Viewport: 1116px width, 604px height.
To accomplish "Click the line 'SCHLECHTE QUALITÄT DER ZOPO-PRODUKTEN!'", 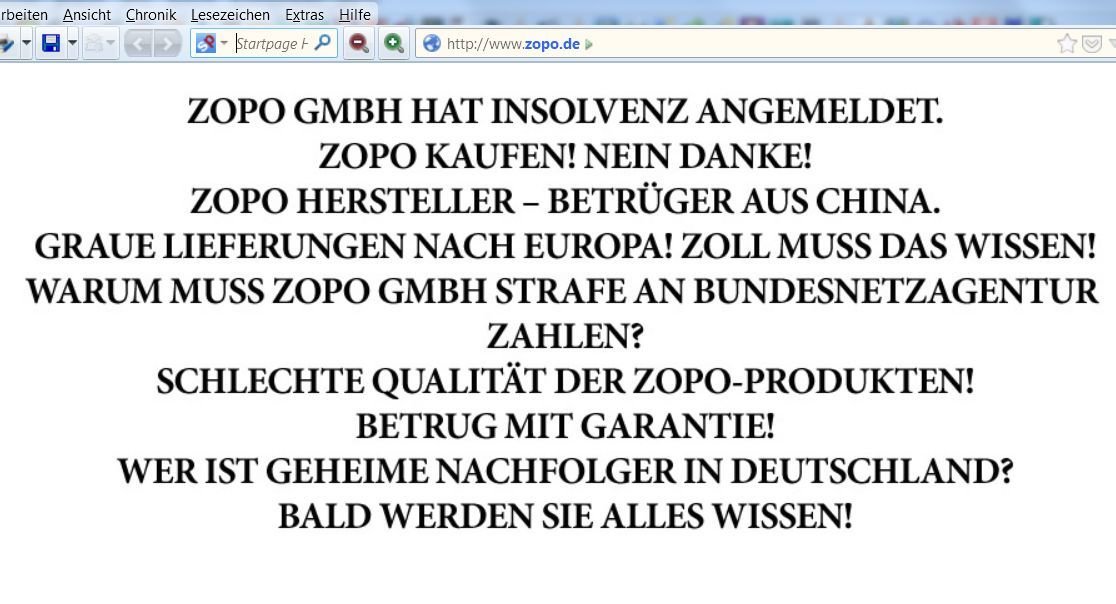I will tap(565, 382).
